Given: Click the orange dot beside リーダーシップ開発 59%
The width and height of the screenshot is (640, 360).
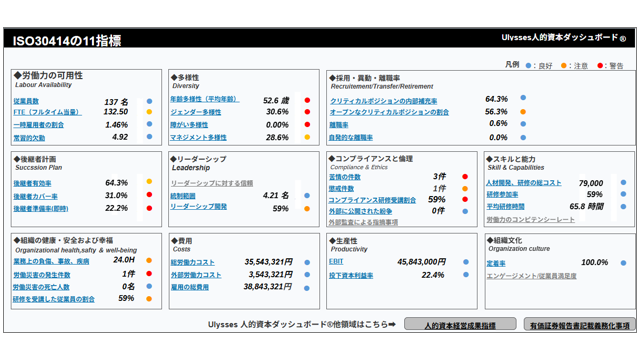Looking at the screenshot, I should click(x=307, y=209).
